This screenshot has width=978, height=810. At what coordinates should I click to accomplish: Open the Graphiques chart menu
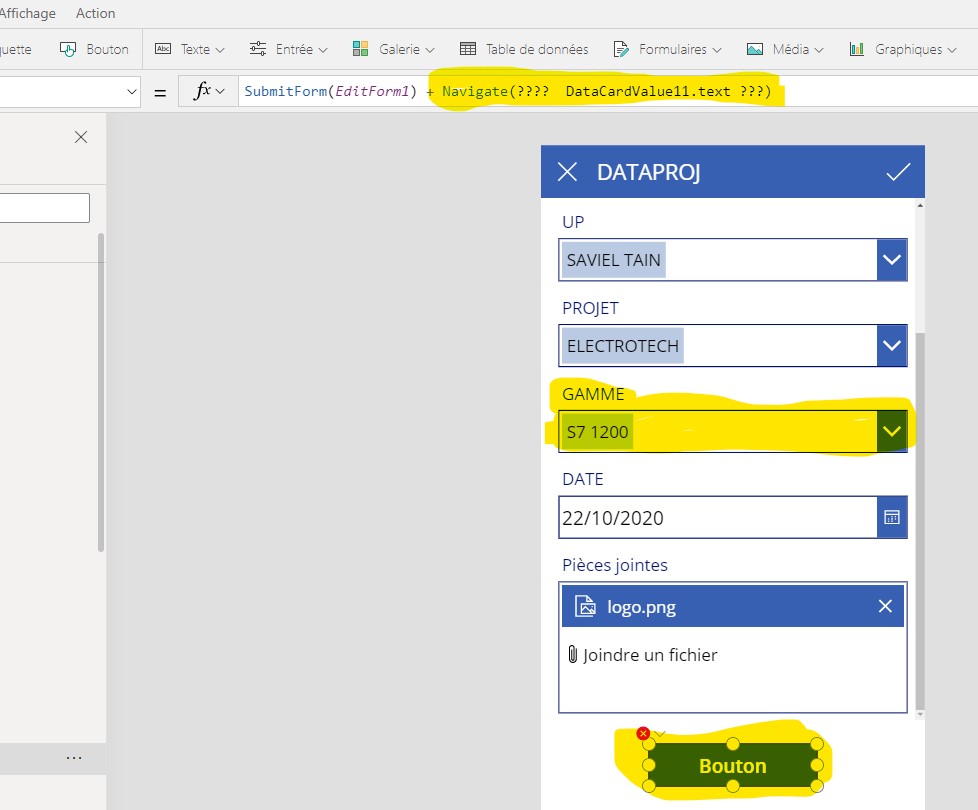pos(902,49)
